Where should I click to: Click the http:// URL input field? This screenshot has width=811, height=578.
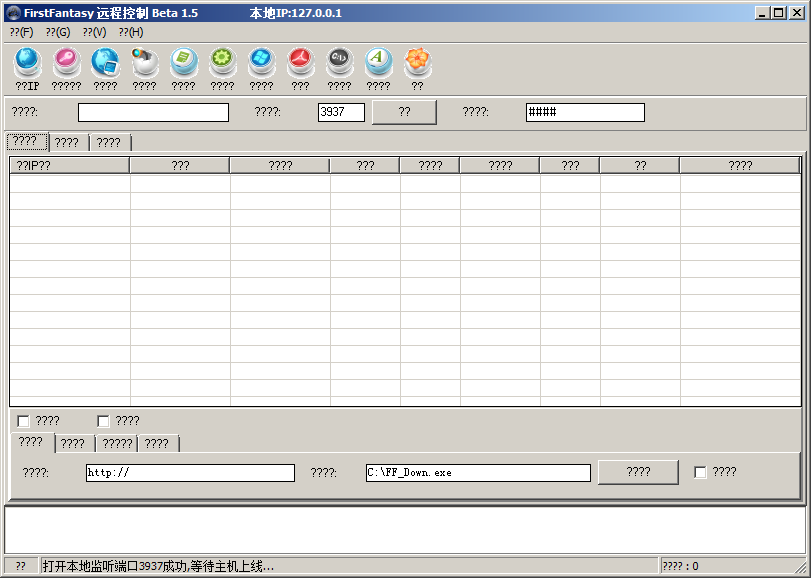tap(190, 473)
